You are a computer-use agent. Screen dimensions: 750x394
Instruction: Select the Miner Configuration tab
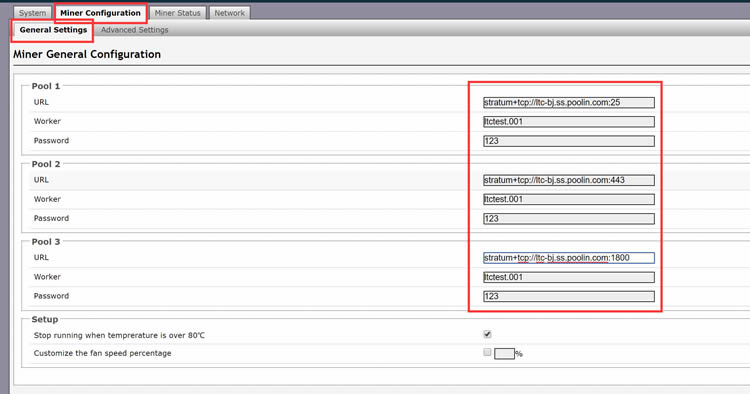pos(100,13)
